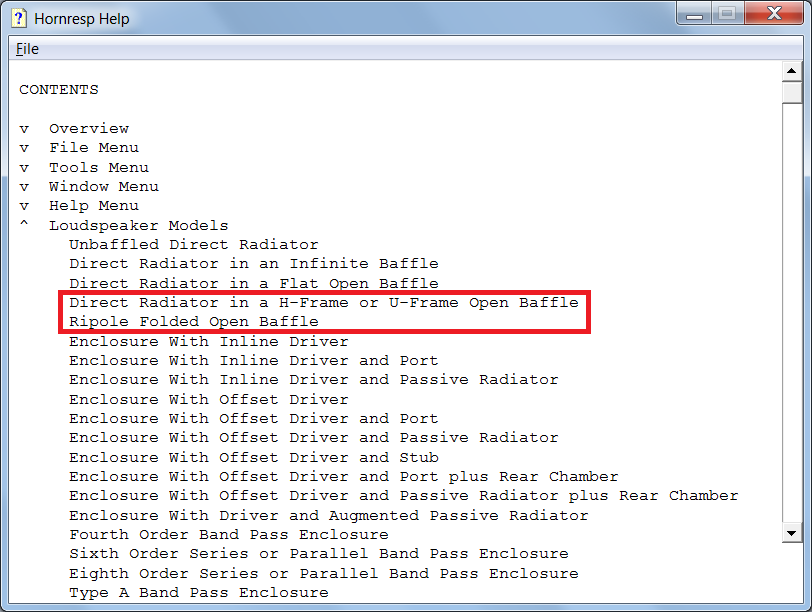The width and height of the screenshot is (812, 612).
Task: Click the Hornresp Help window icon
Action: [x=19, y=18]
